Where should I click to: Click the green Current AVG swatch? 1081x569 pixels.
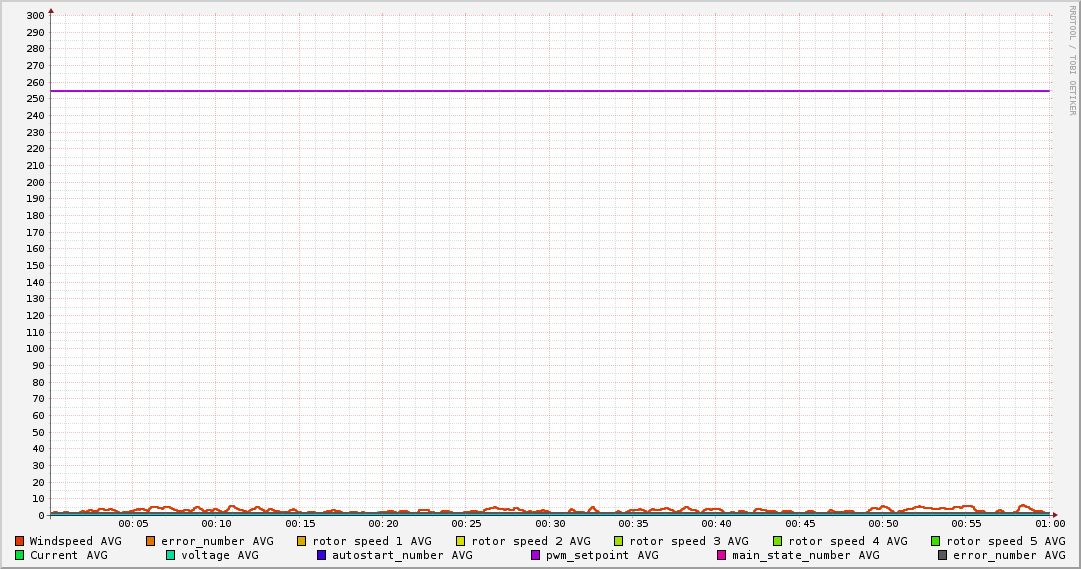tap(19, 555)
